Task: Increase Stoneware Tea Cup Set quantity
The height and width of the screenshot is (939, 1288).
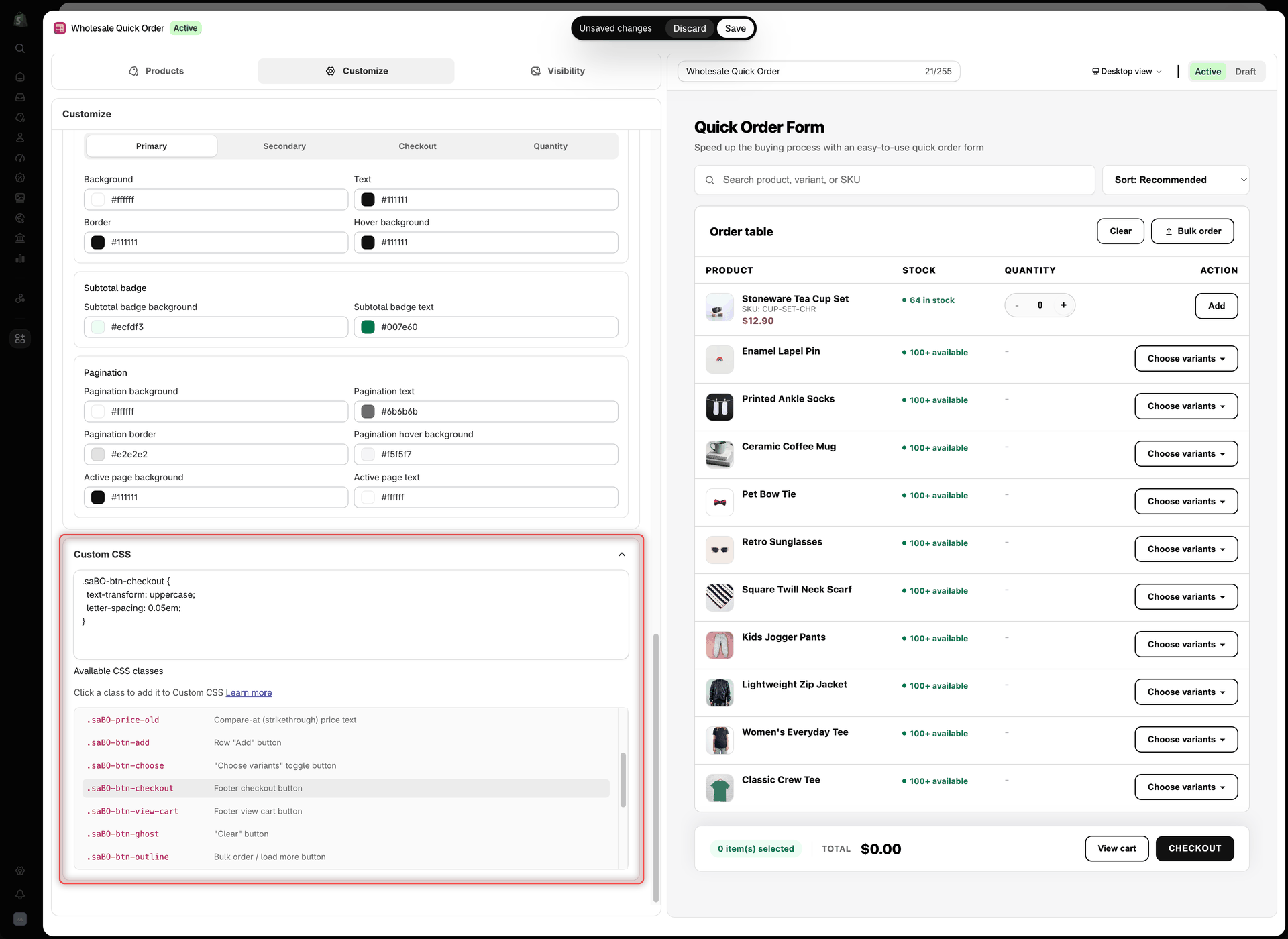Action: pyautogui.click(x=1063, y=305)
